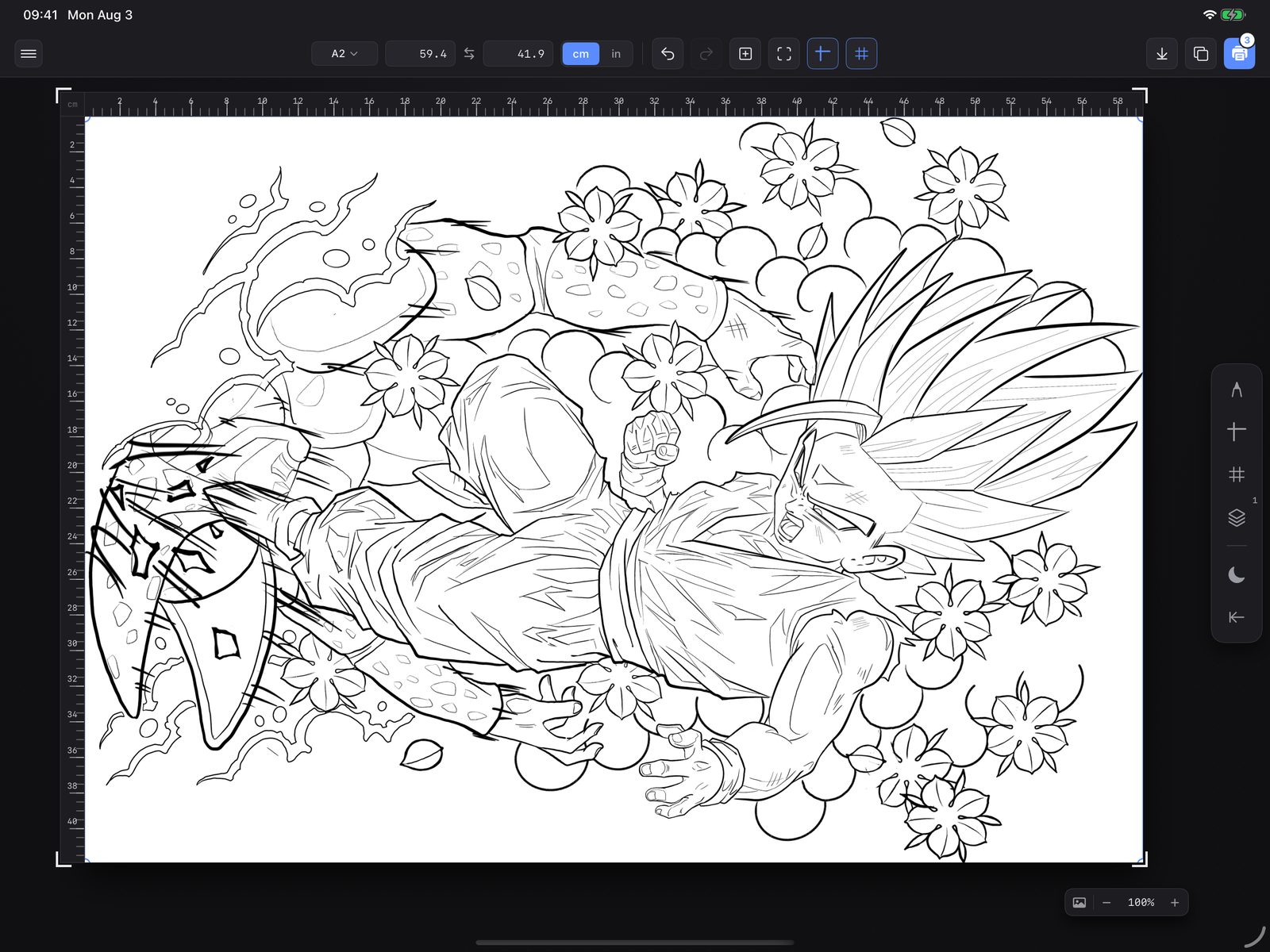This screenshot has height=952, width=1270.
Task: Redo the last undone action
Action: coord(706,54)
